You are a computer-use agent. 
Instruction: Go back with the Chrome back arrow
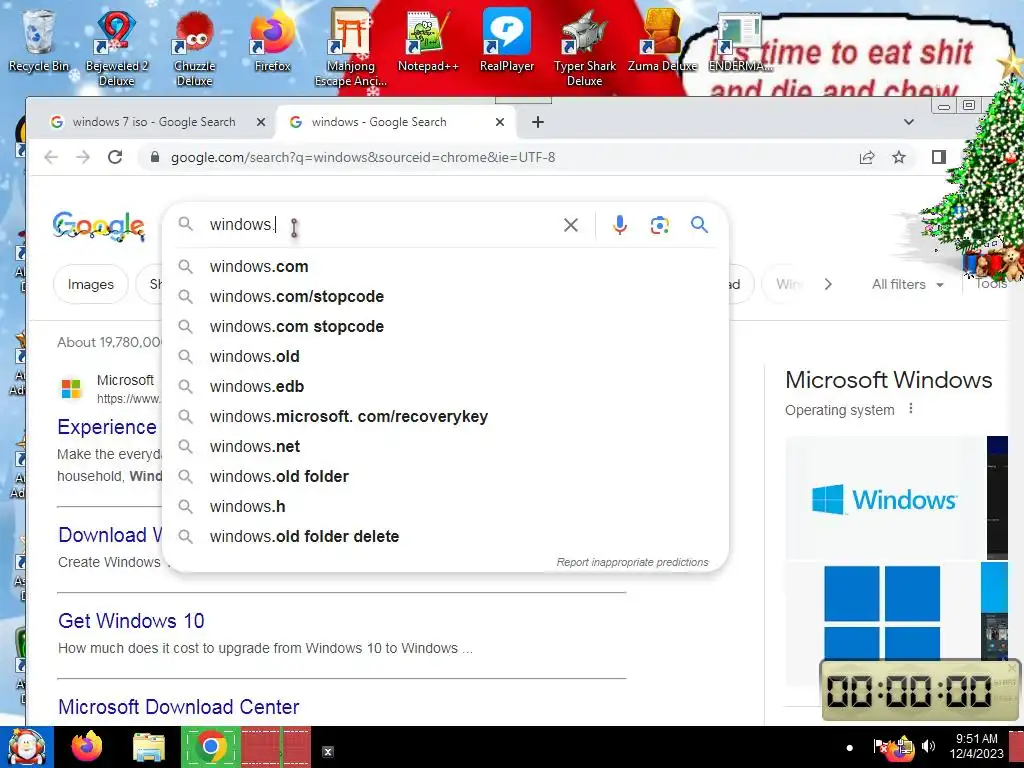[51, 157]
